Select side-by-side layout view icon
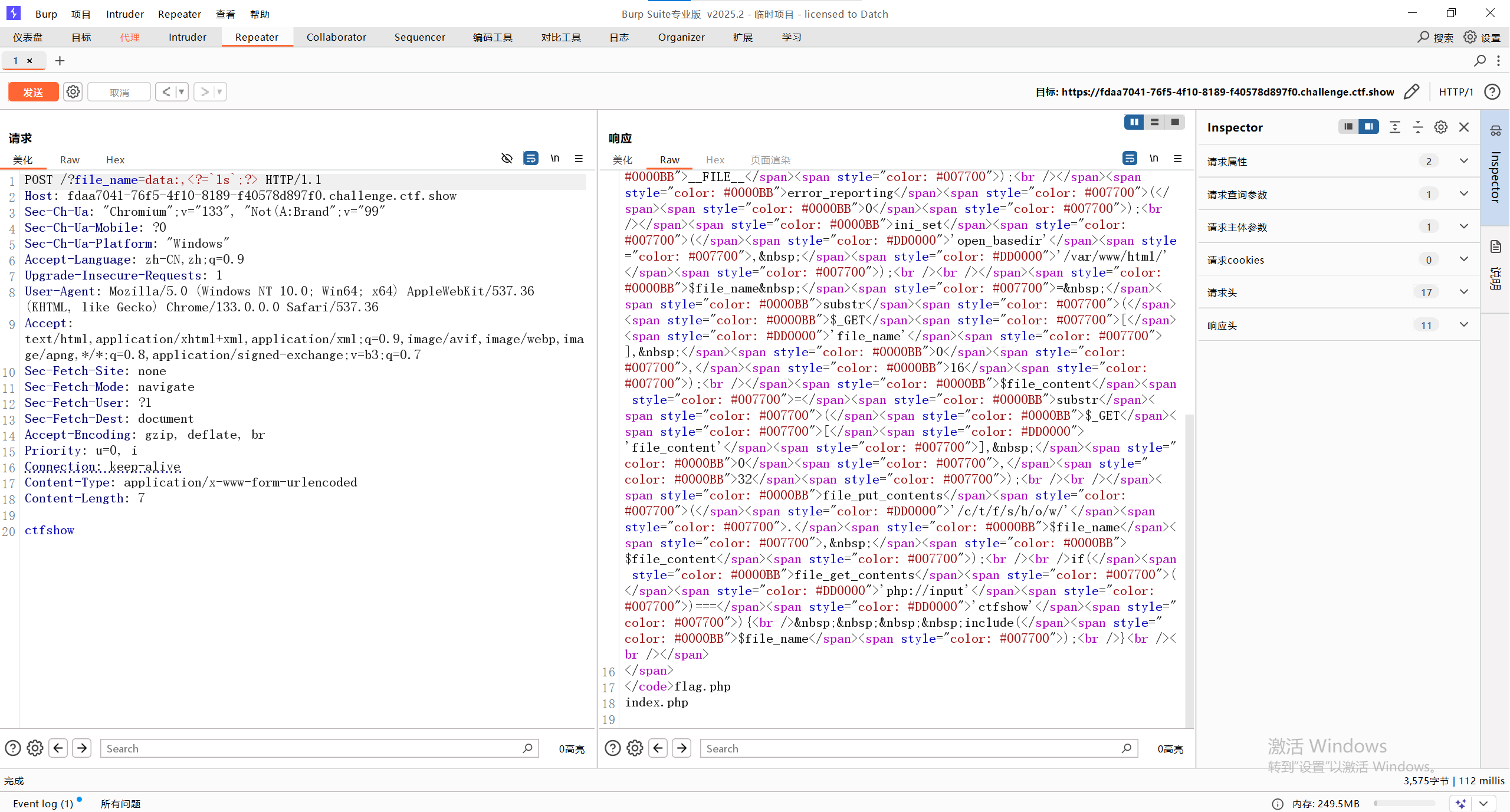Viewport: 1510px width, 812px height. click(1134, 122)
